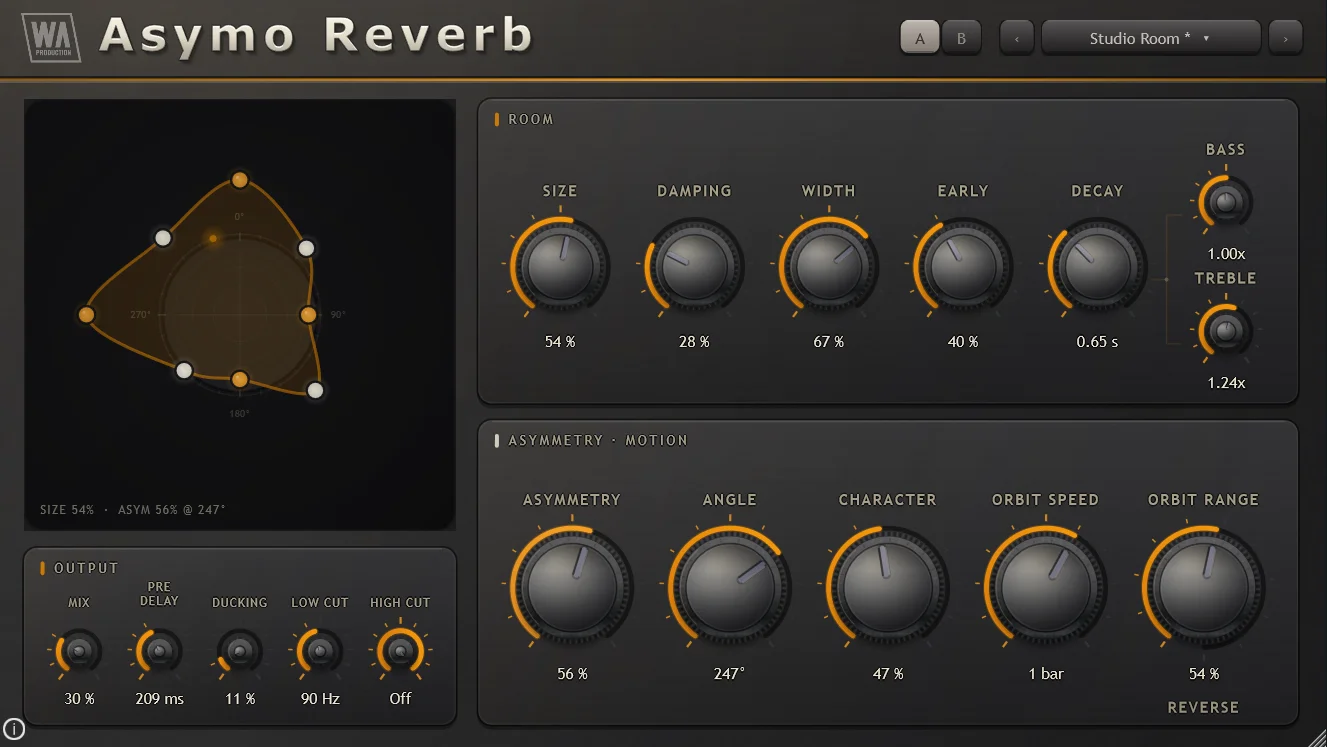Click the 40 % Early value

tap(962, 342)
